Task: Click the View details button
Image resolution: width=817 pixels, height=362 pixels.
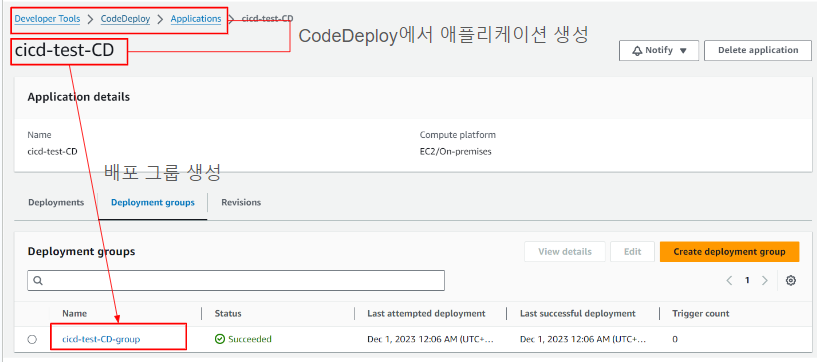Action: pos(565,252)
